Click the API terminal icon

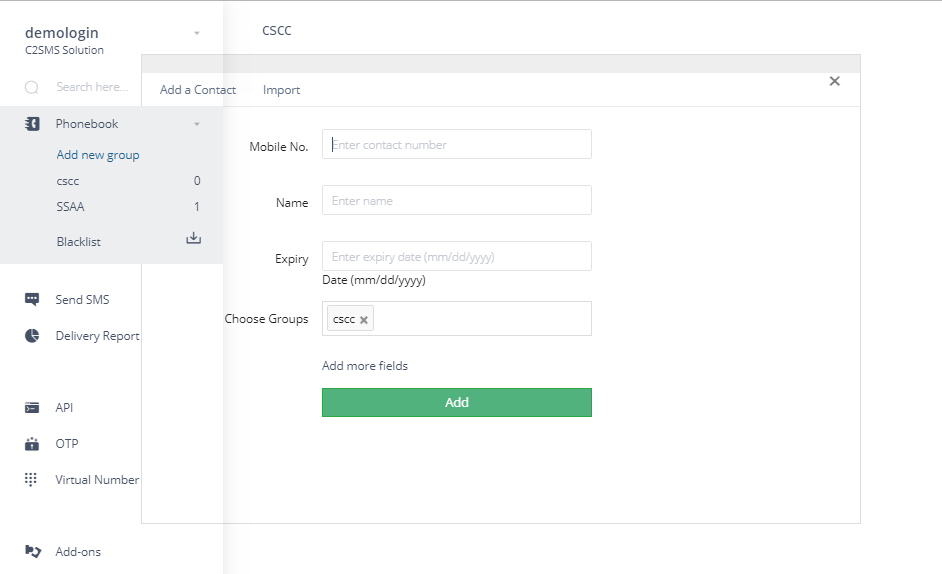pyautogui.click(x=32, y=408)
